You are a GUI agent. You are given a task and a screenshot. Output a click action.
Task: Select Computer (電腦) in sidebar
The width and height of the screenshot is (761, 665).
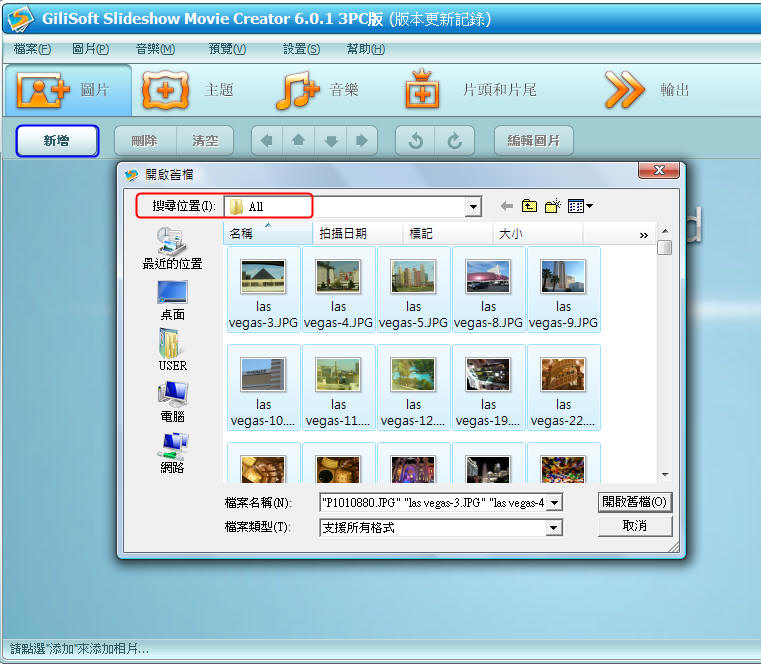(x=172, y=402)
